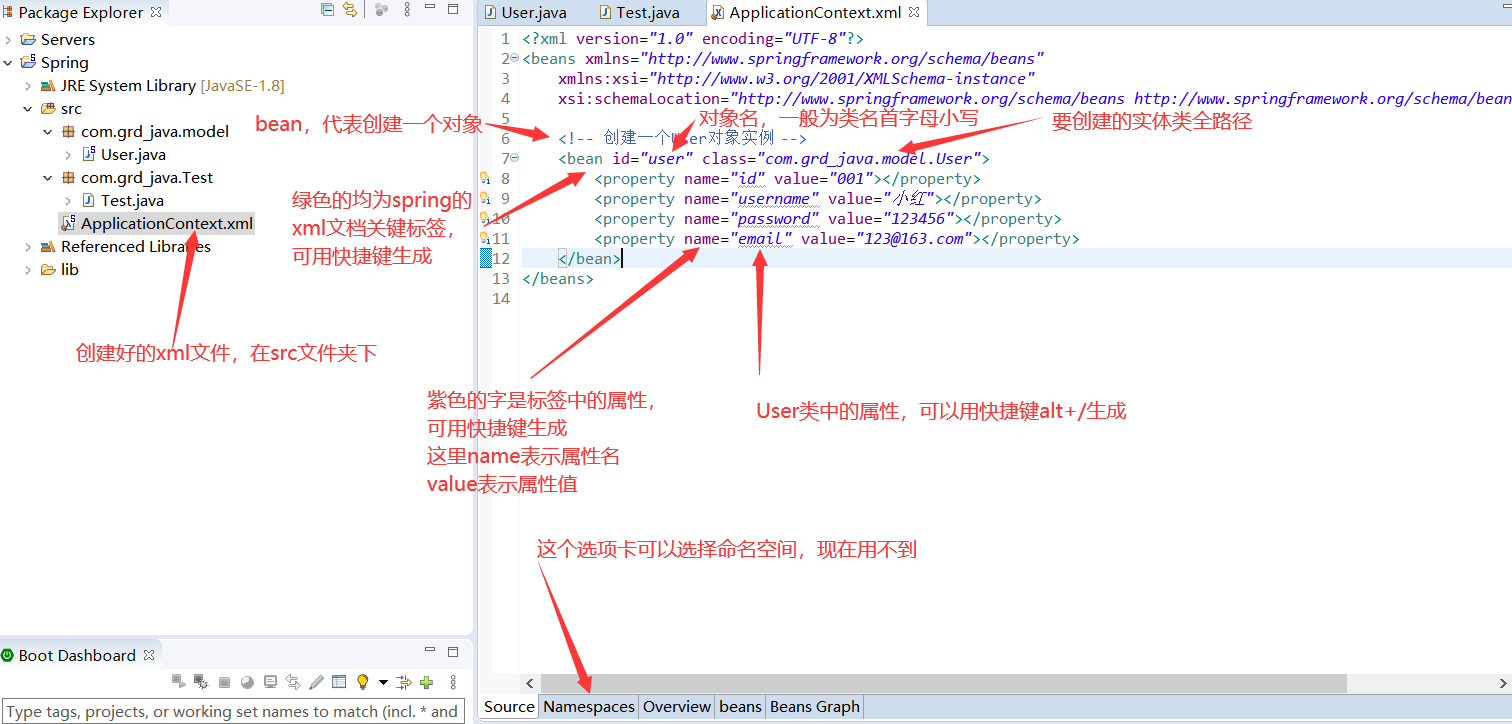Click the Boot Dashboard properties table icon
Image resolution: width=1512 pixels, height=724 pixels.
coord(339,682)
